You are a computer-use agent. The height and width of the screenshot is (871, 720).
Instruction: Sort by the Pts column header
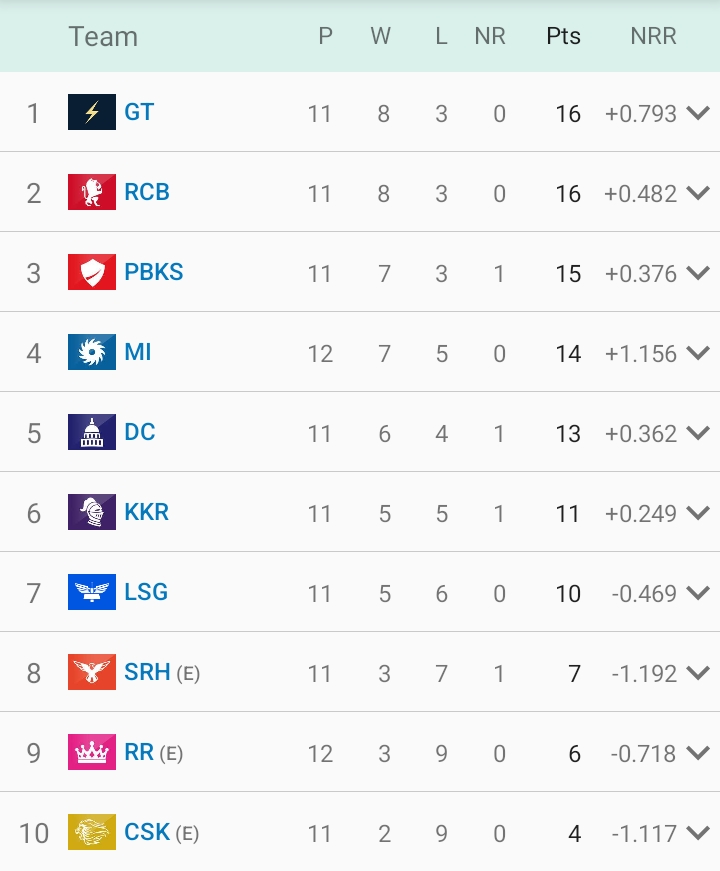point(563,36)
